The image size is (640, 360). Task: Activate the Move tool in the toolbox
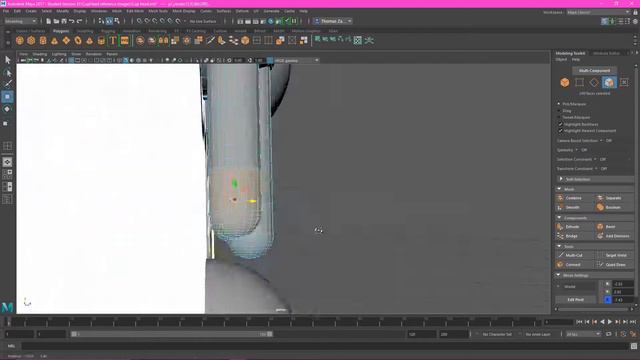click(x=7, y=97)
